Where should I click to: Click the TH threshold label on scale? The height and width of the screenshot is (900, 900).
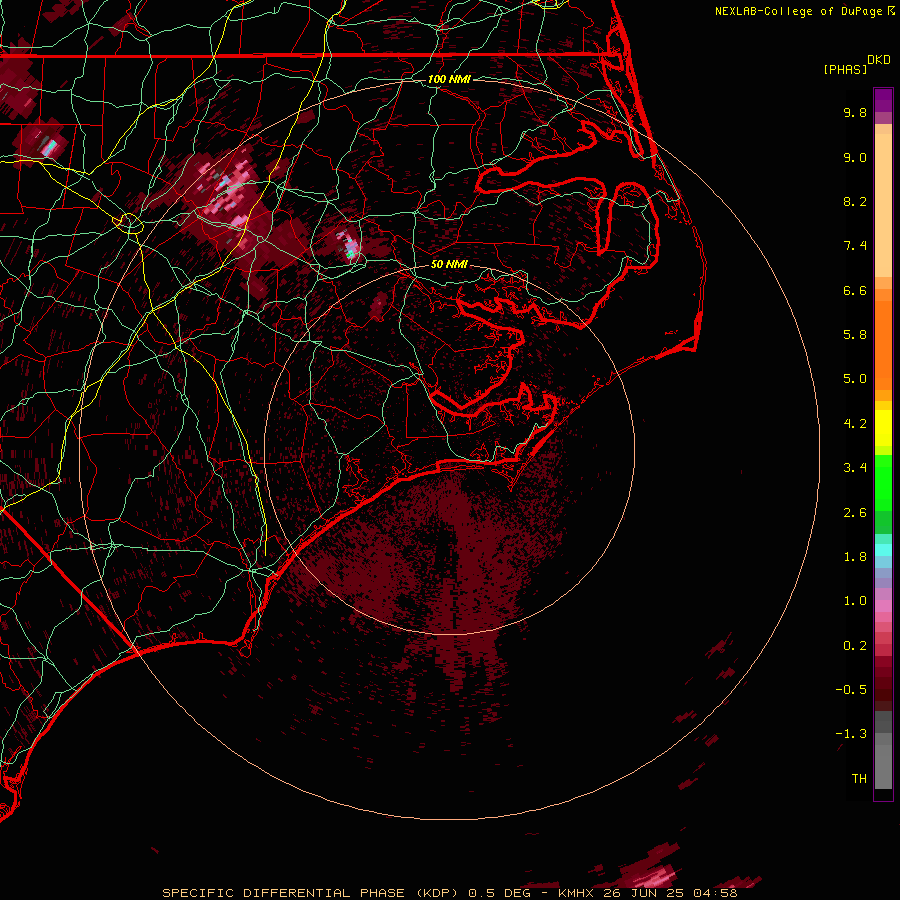tap(859, 779)
